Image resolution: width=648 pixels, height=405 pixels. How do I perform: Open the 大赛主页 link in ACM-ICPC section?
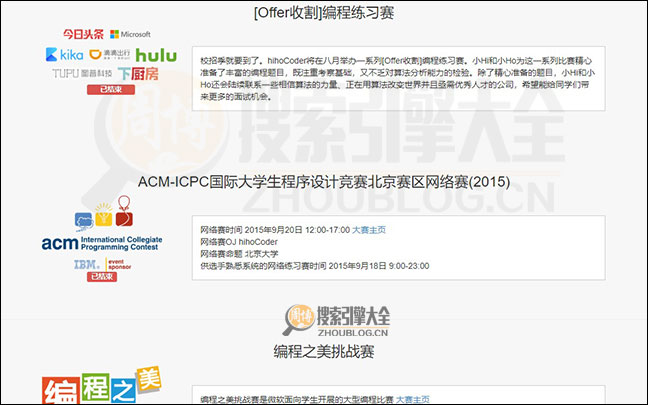click(x=369, y=230)
